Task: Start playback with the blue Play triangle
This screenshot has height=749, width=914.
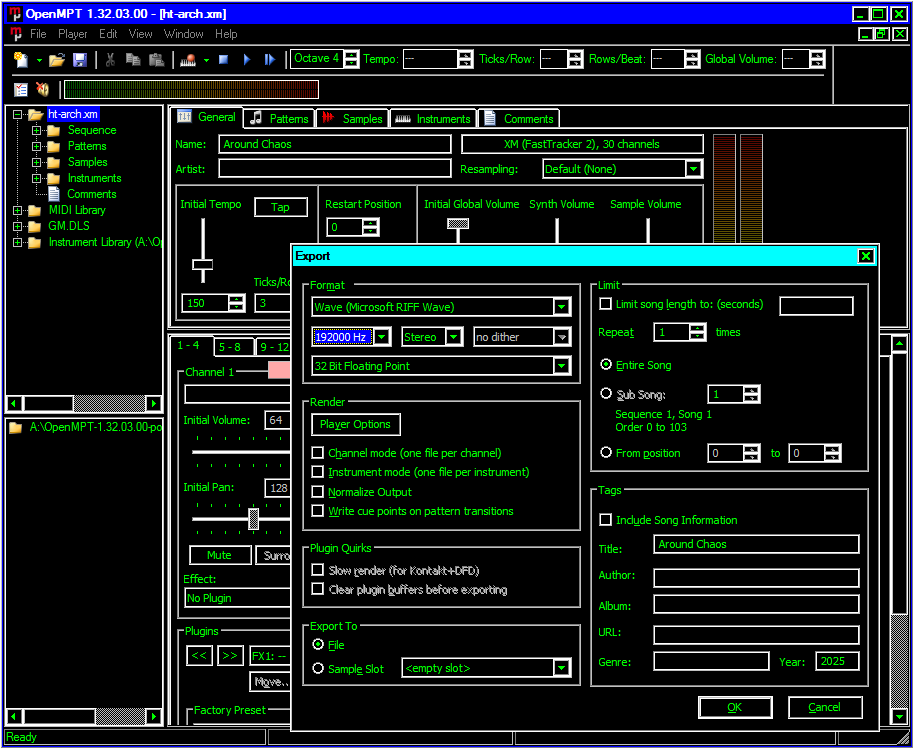Action: click(x=247, y=59)
